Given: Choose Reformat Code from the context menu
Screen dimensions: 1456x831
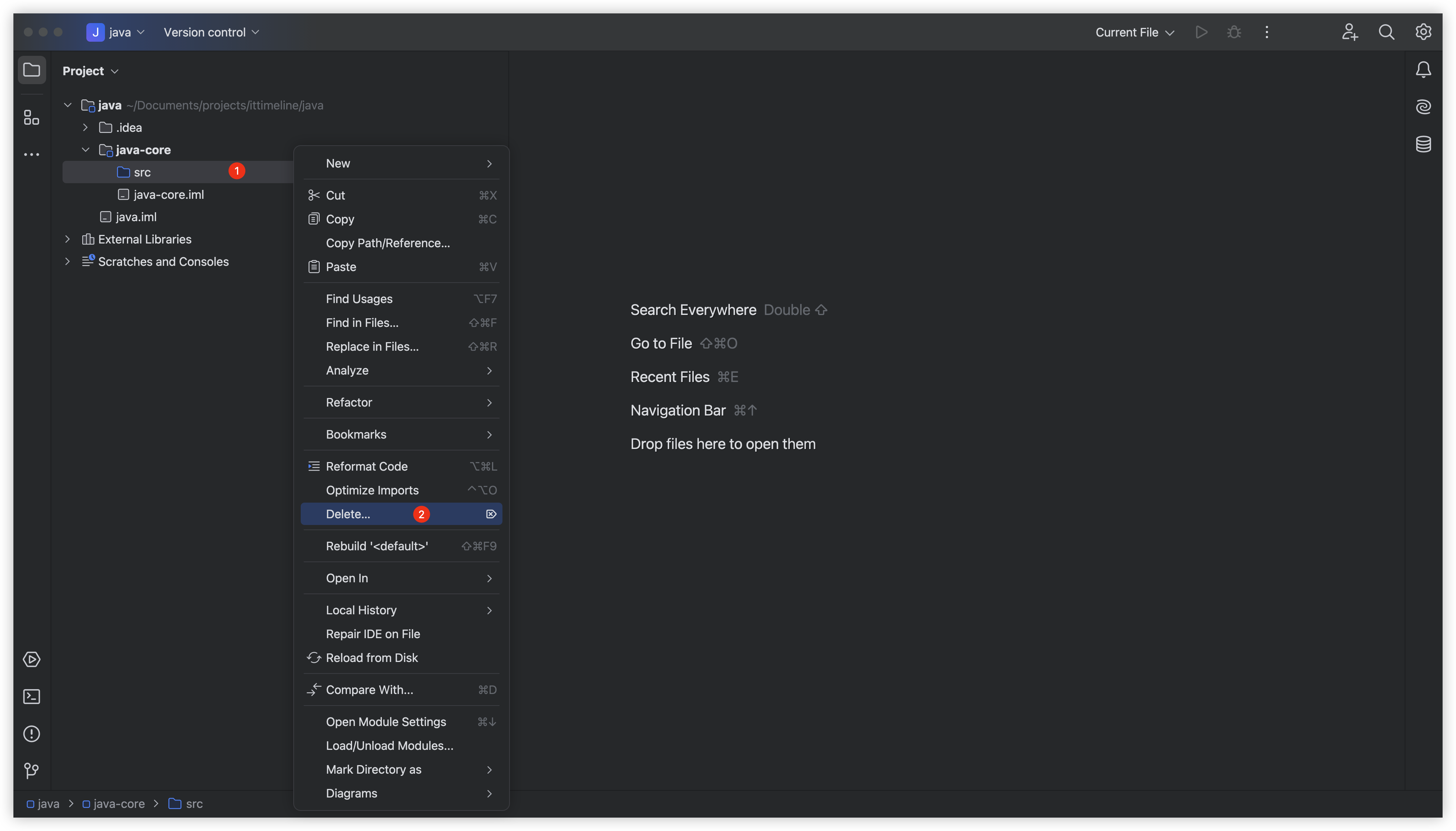Looking at the screenshot, I should point(366,466).
